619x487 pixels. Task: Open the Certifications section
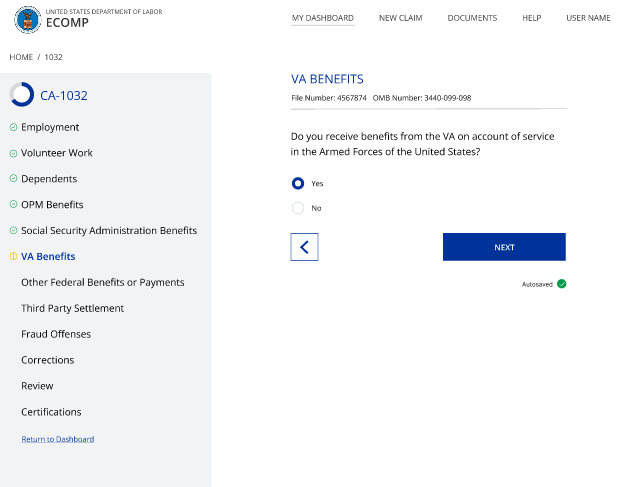pos(51,412)
